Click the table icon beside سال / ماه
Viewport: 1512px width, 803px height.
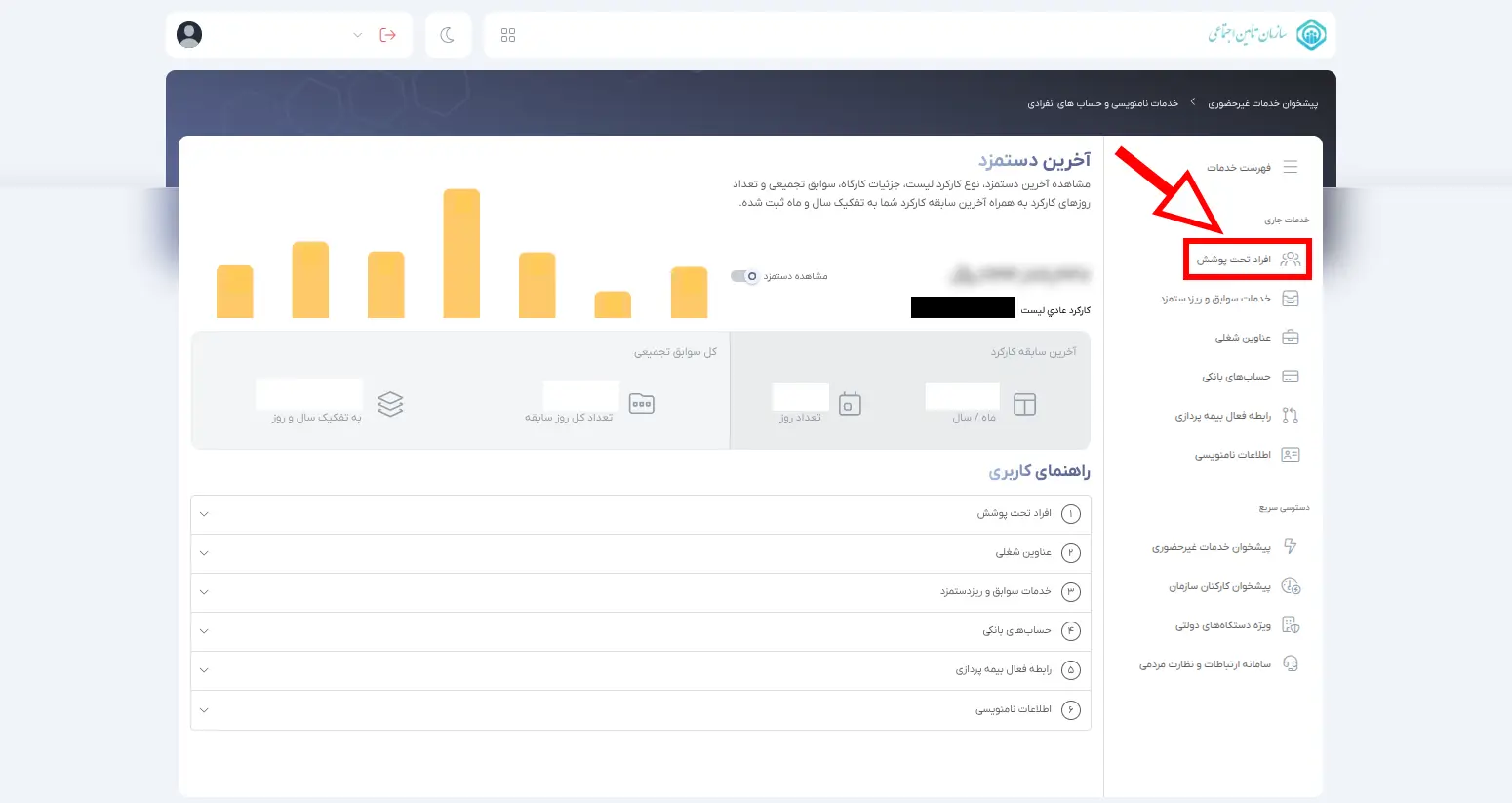pyautogui.click(x=1024, y=404)
